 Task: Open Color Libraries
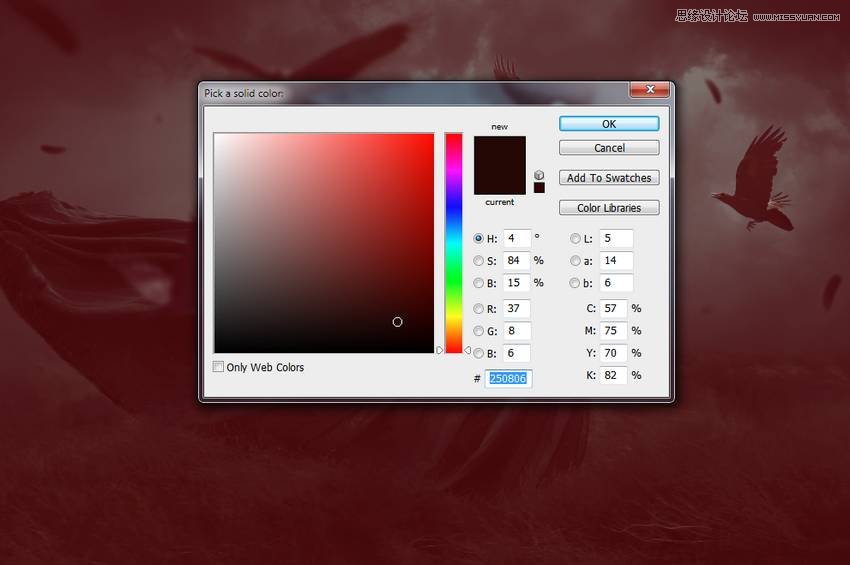[609, 208]
